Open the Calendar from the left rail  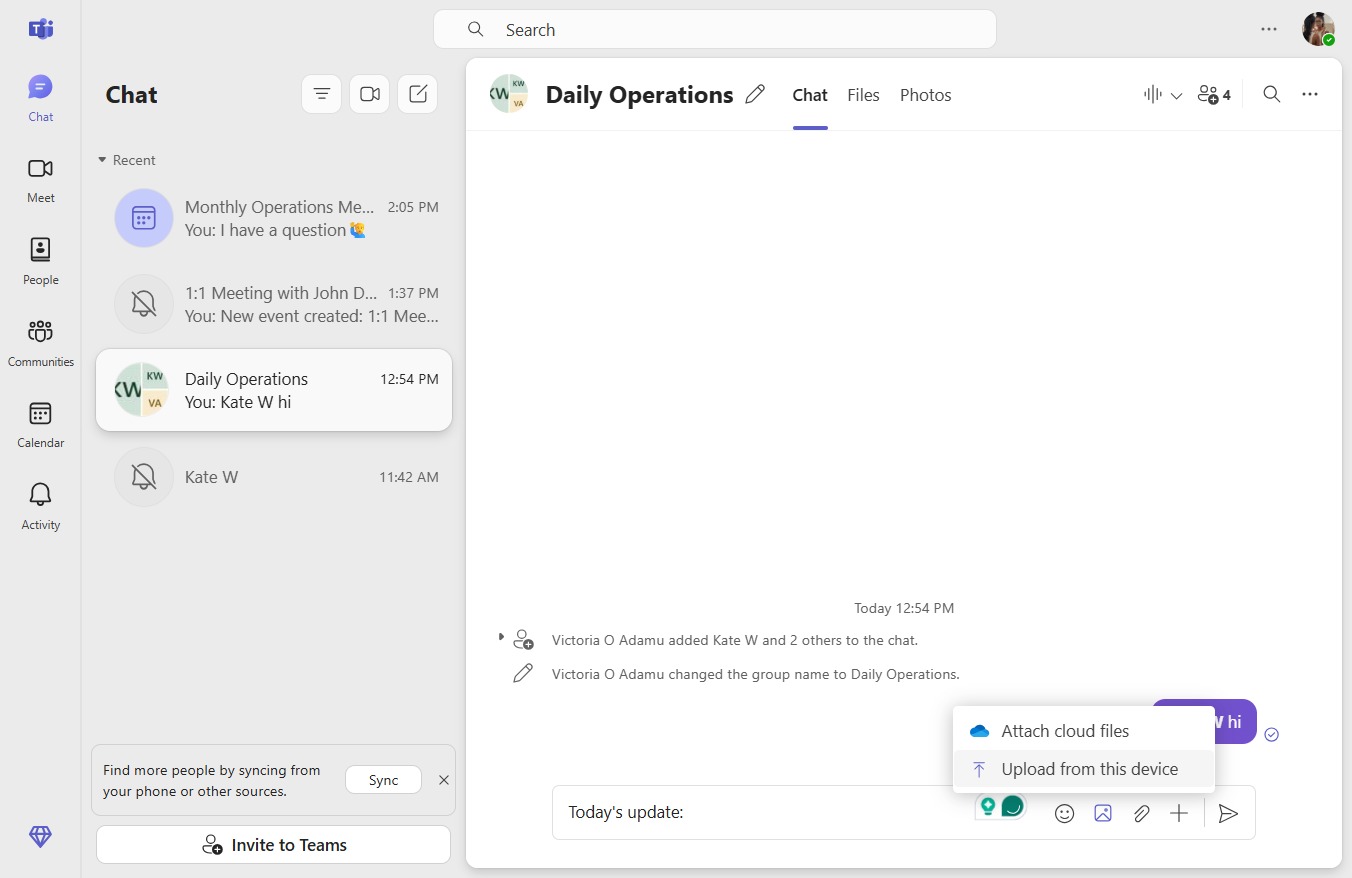(x=40, y=424)
